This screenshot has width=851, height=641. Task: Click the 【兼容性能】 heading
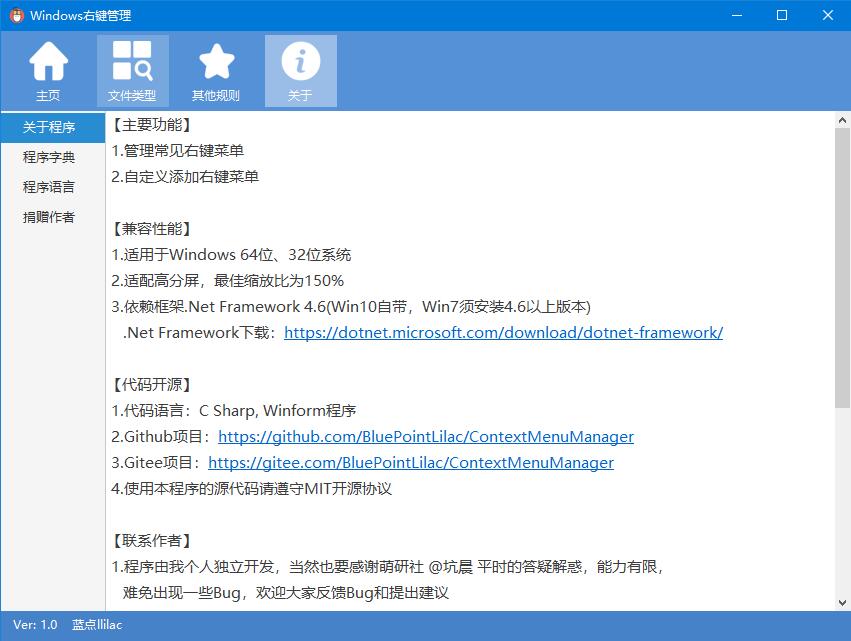click(x=152, y=229)
